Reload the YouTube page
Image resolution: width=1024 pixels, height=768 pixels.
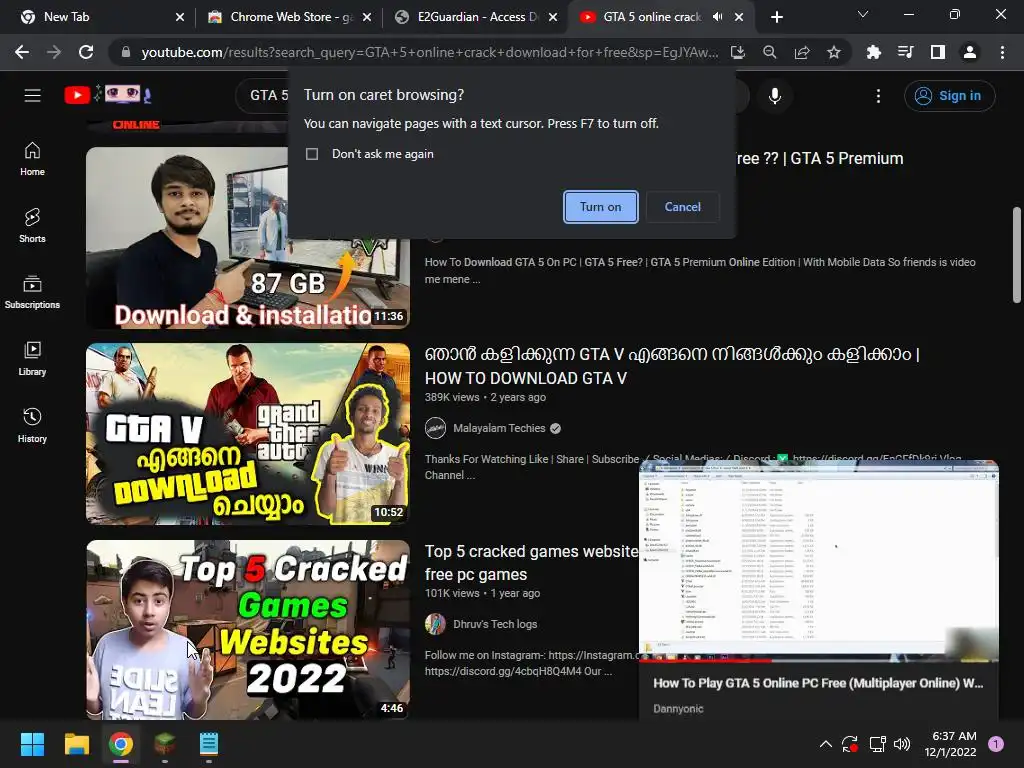tap(86, 52)
